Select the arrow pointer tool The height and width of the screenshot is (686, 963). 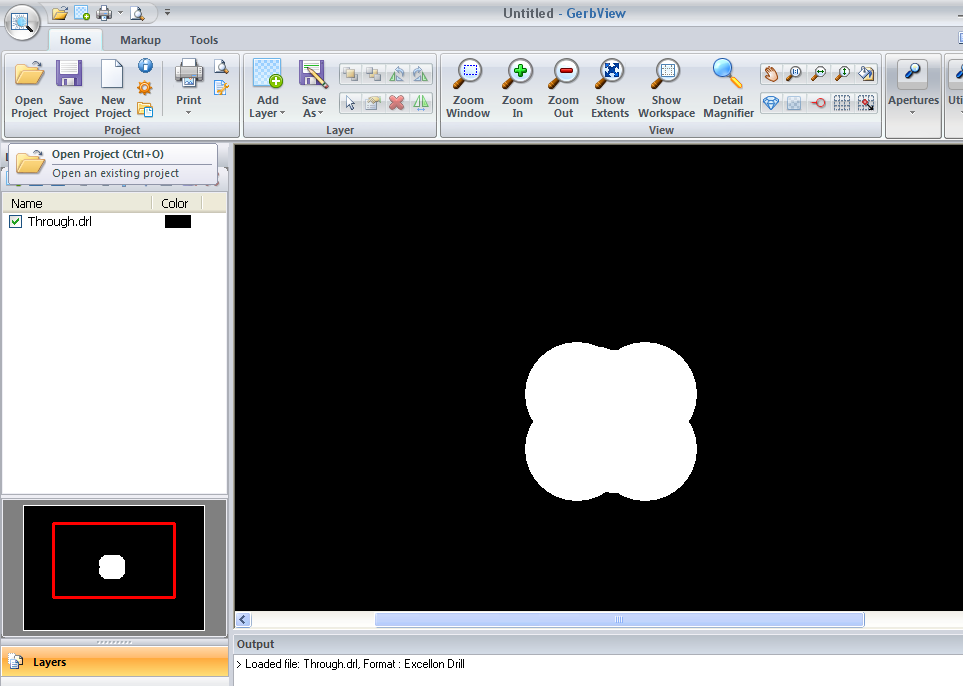350,103
